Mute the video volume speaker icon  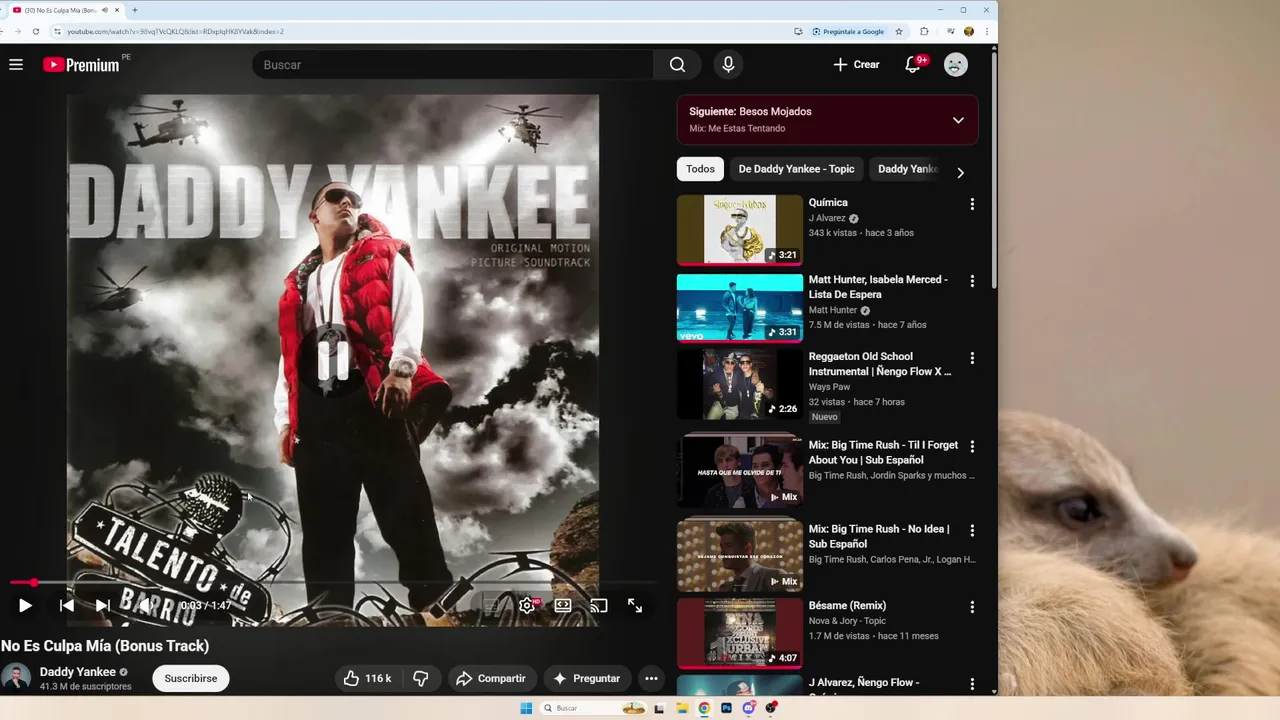click(x=145, y=605)
